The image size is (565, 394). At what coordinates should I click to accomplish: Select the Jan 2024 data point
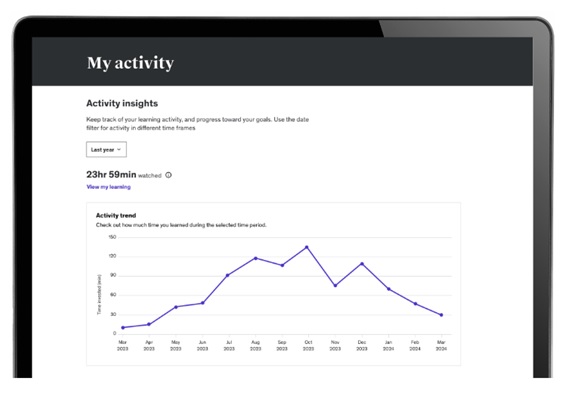coord(388,289)
